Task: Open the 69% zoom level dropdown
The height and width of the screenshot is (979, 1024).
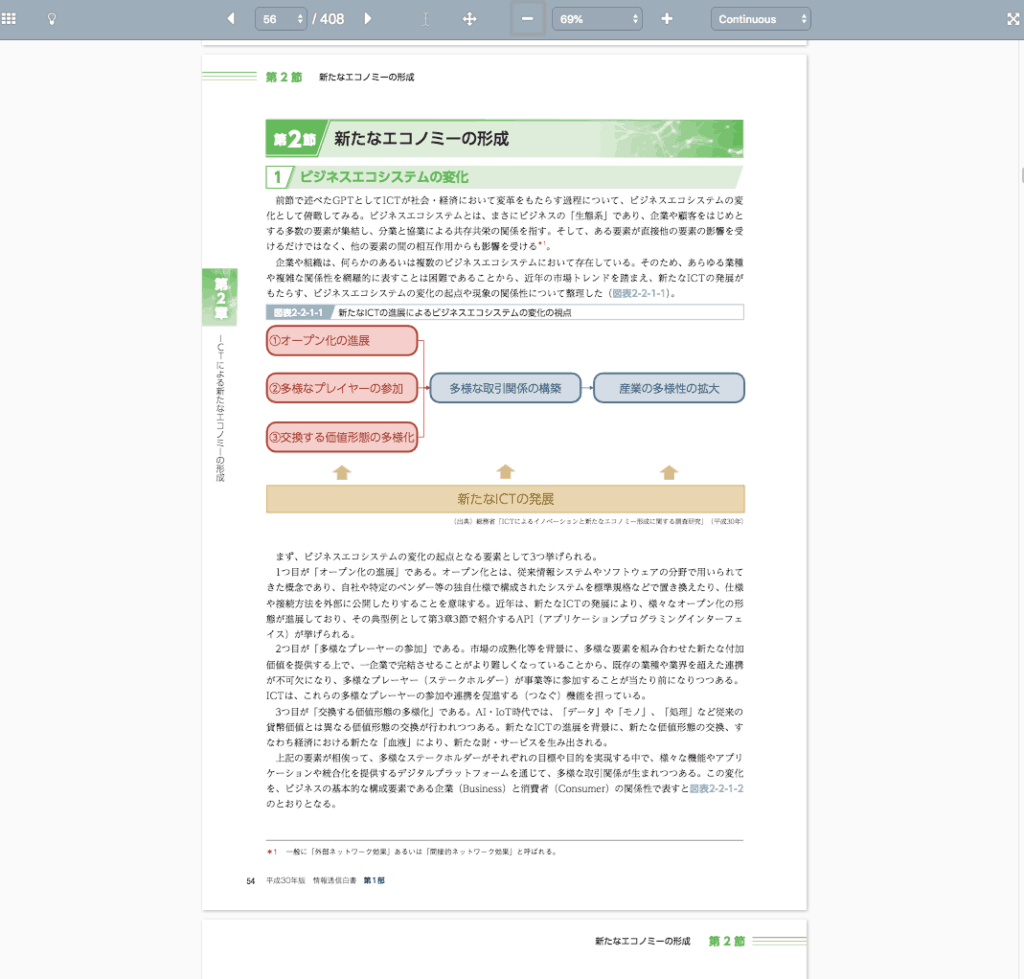Action: pyautogui.click(x=597, y=19)
